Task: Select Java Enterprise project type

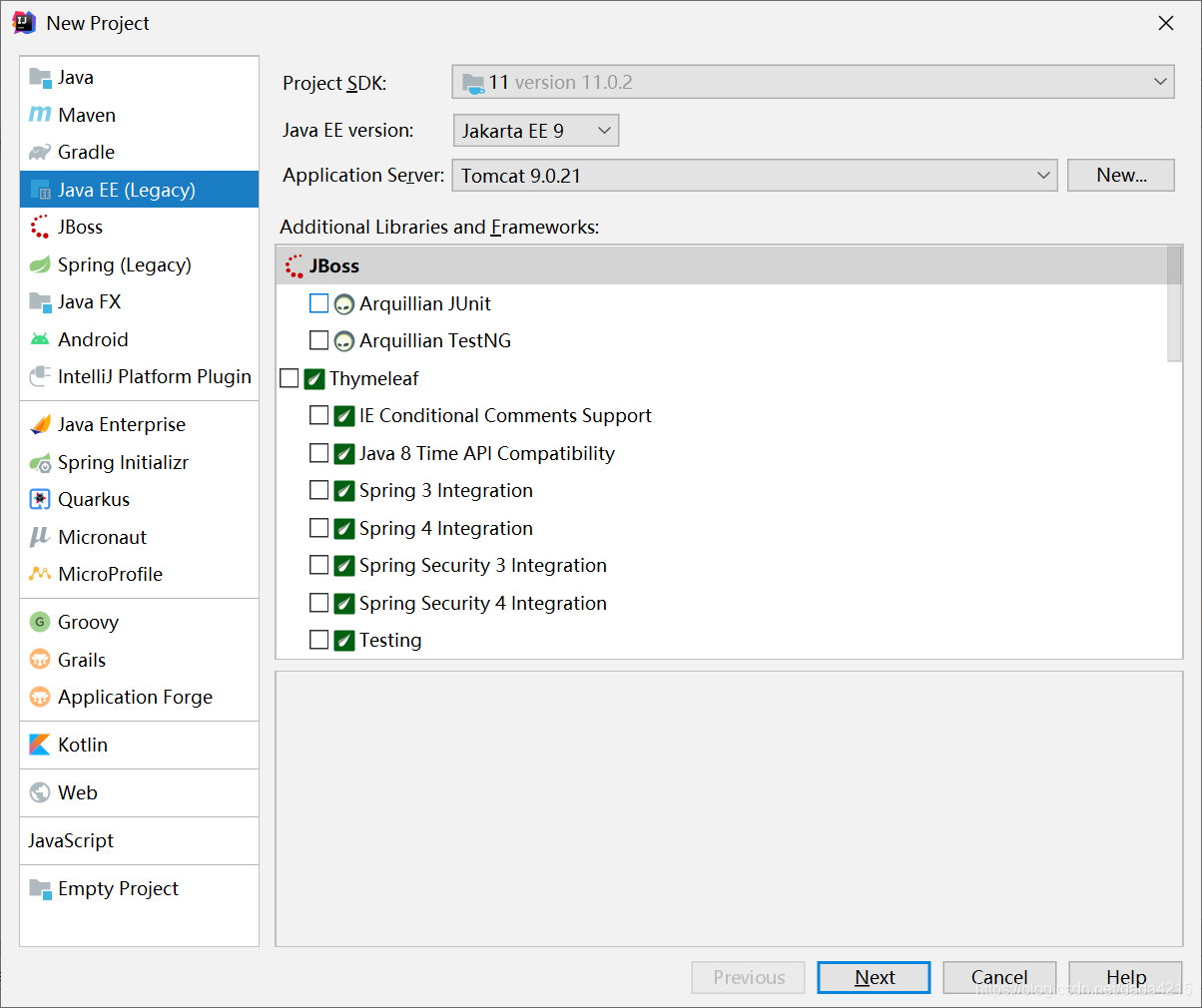Action: (140, 425)
